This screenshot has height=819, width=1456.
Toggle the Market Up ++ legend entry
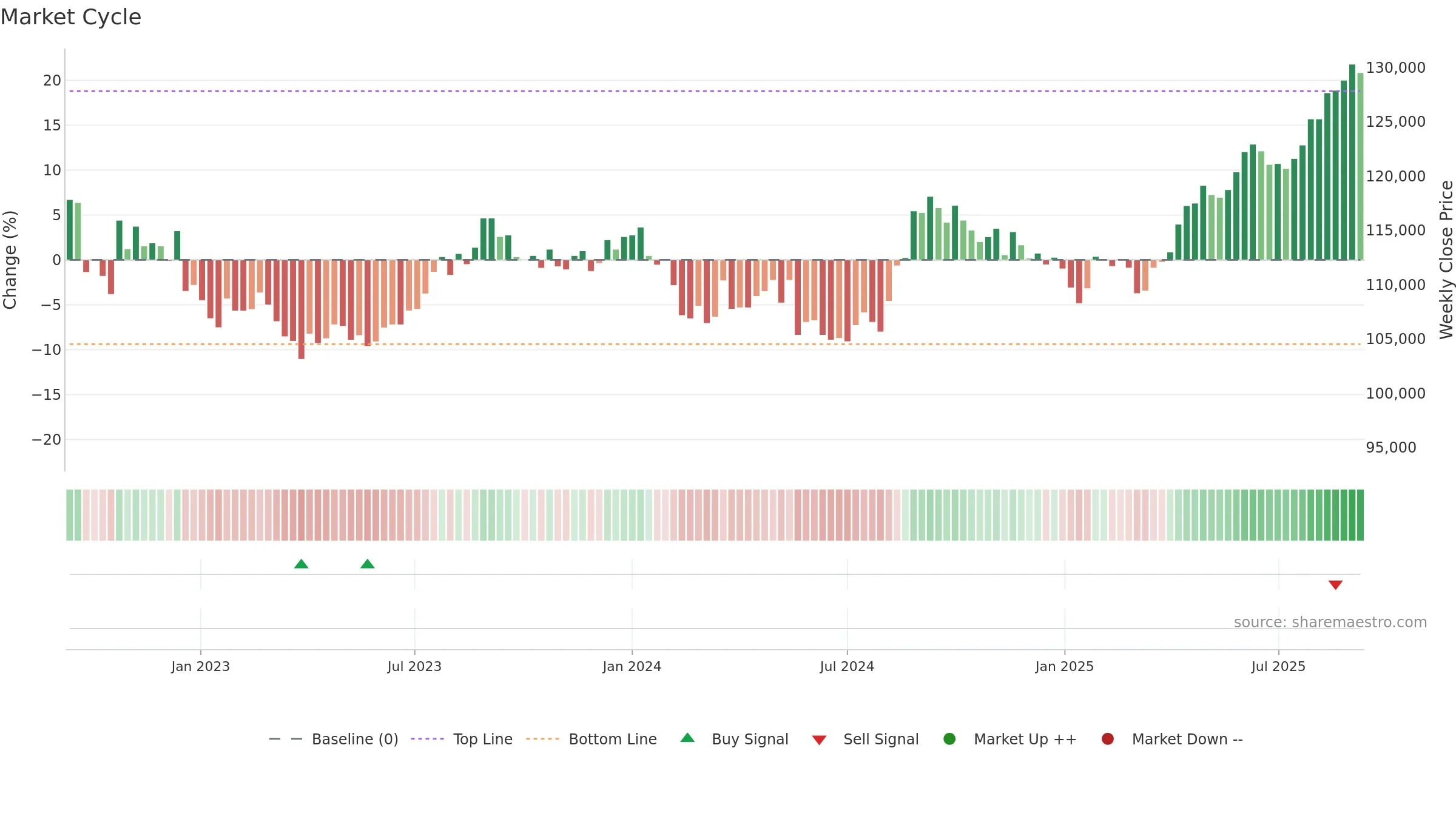1010,739
